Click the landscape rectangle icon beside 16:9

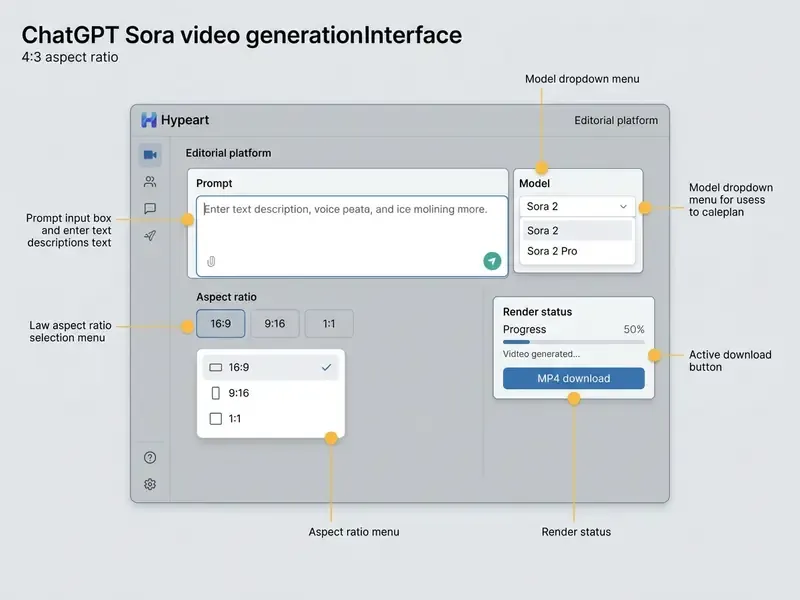(x=216, y=367)
